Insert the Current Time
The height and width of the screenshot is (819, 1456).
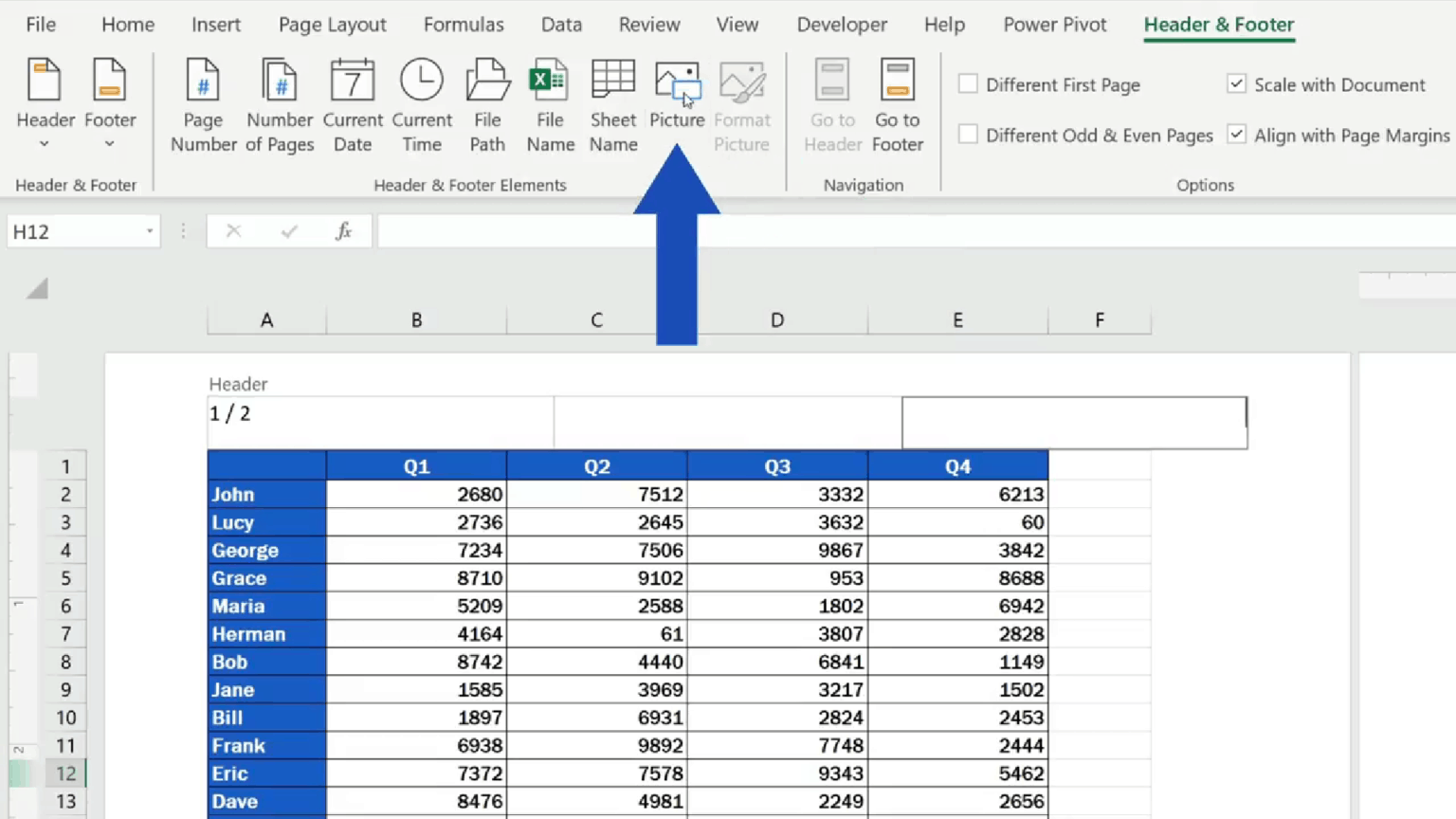pyautogui.click(x=421, y=104)
